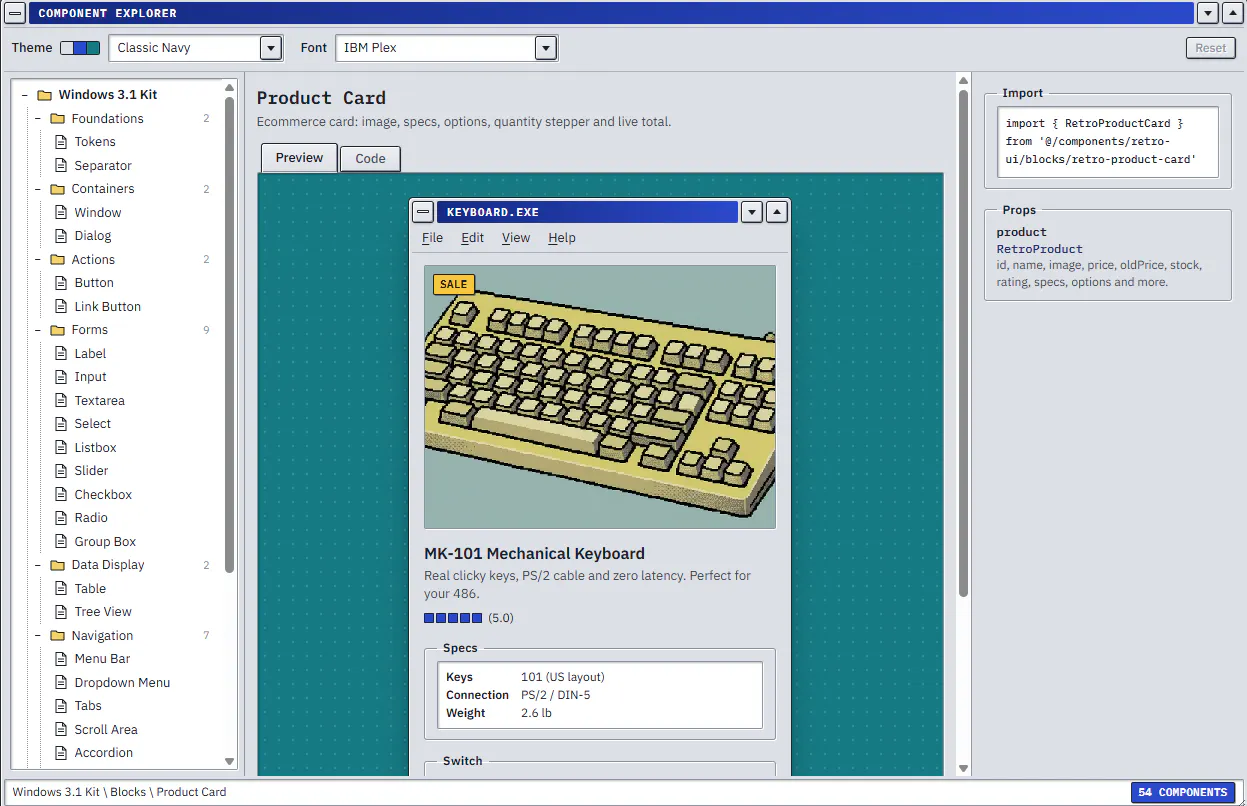Click the breadcrumb path in status bar
Screen dimensions: 1247x806
coord(119,792)
